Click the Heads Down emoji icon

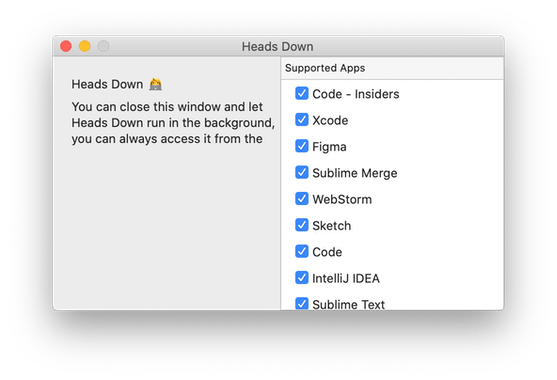tap(155, 84)
